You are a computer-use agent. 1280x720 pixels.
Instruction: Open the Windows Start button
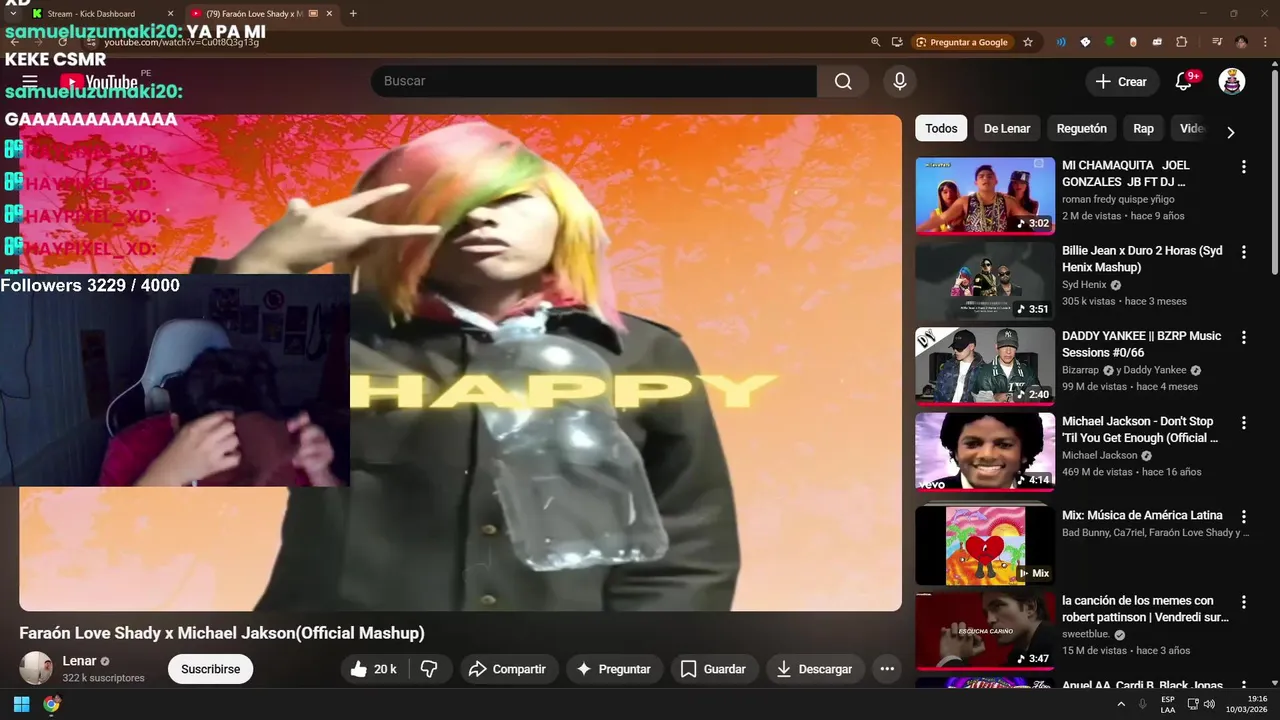pyautogui.click(x=21, y=704)
